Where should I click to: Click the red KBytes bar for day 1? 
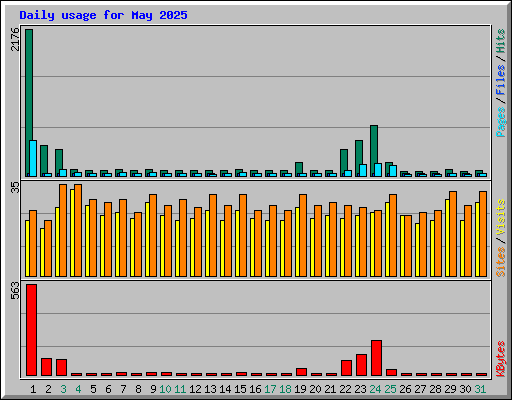31,330
